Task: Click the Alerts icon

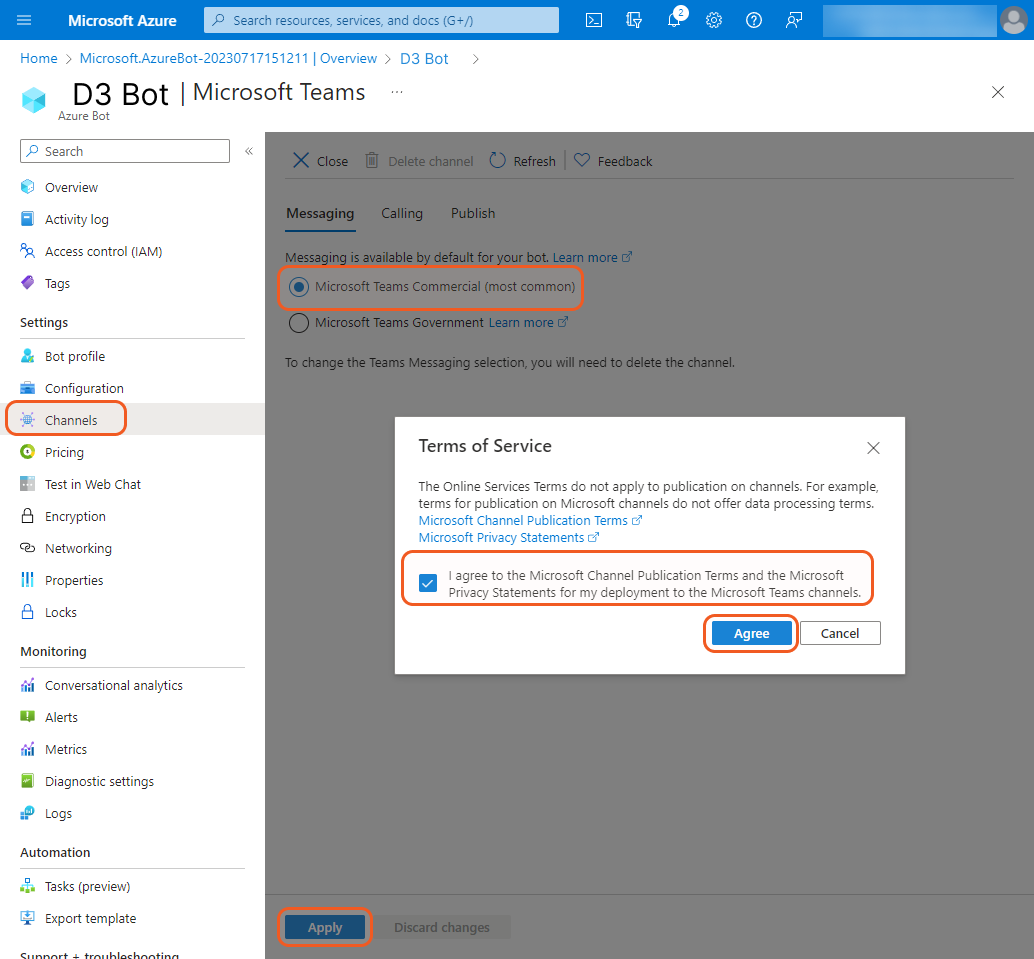Action: (x=28, y=717)
